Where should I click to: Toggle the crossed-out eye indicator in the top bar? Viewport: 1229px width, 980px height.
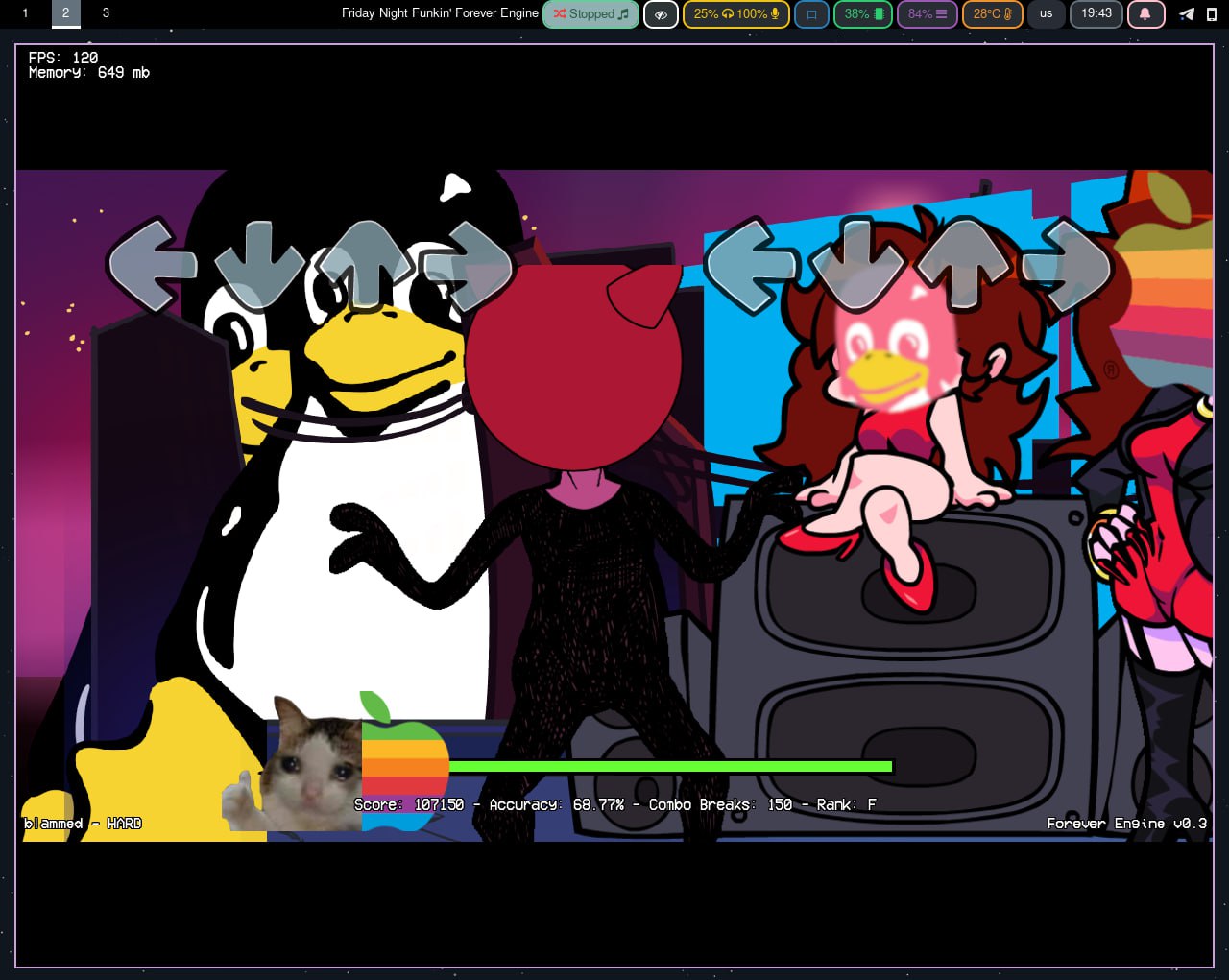click(661, 14)
